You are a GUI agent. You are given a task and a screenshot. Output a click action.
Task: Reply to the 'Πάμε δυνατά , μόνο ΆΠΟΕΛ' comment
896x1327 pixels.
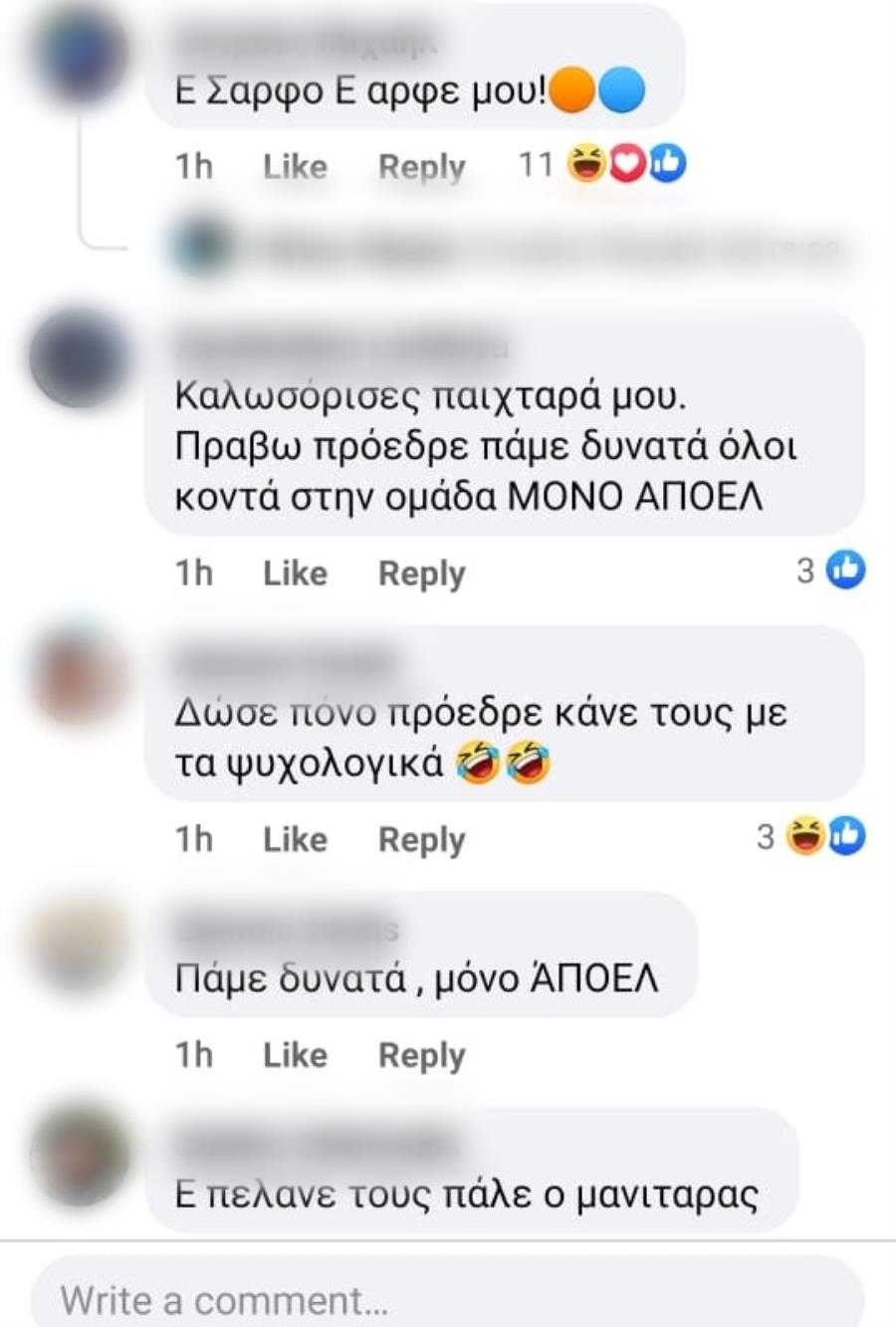coord(421,1055)
